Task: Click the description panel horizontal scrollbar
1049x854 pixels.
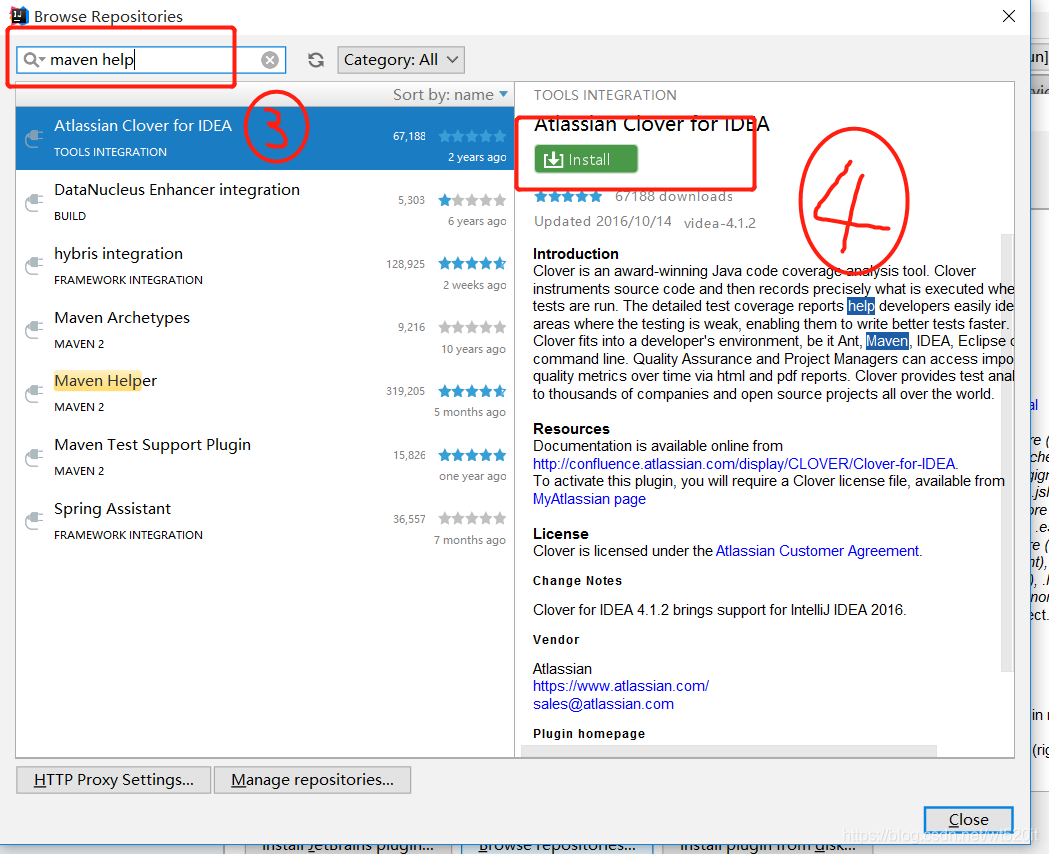Action: 729,751
